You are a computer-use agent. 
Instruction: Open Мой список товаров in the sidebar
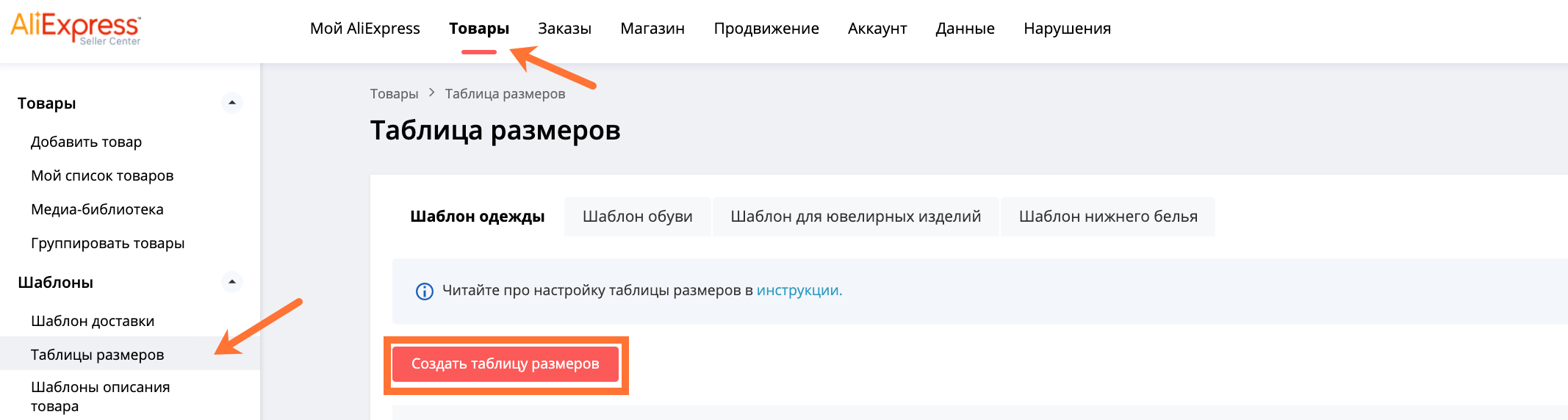pos(102,175)
